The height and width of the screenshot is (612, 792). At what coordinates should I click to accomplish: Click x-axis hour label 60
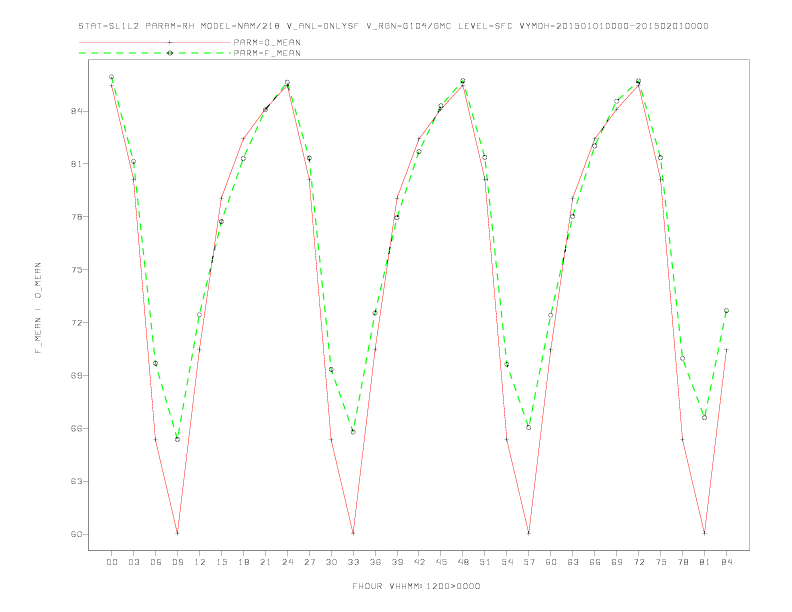click(551, 562)
